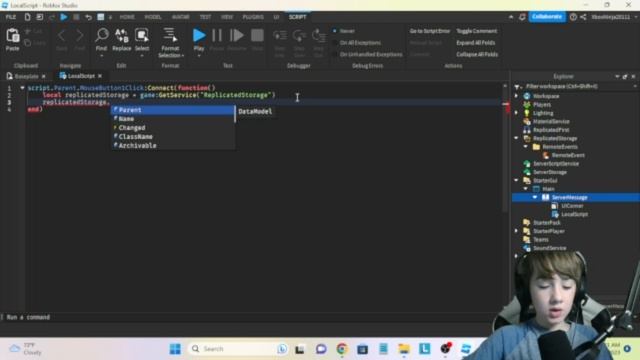The width and height of the screenshot is (640, 360).
Task: Close the Baseplate document tab
Action: 44,76
